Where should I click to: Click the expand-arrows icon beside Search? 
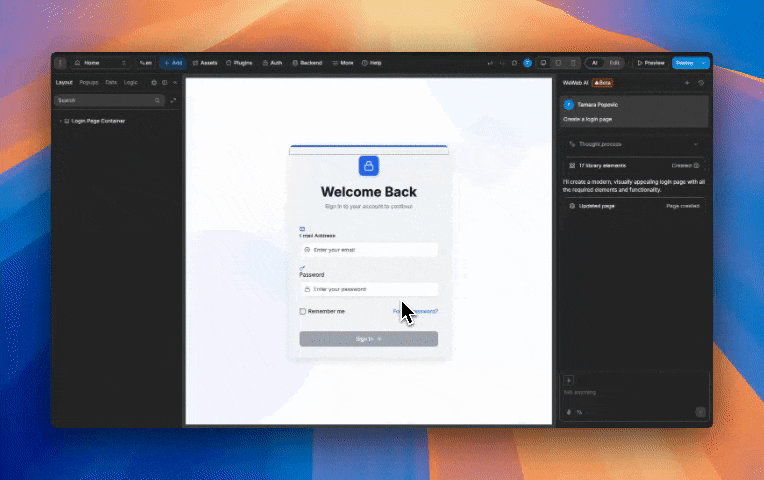(x=173, y=100)
